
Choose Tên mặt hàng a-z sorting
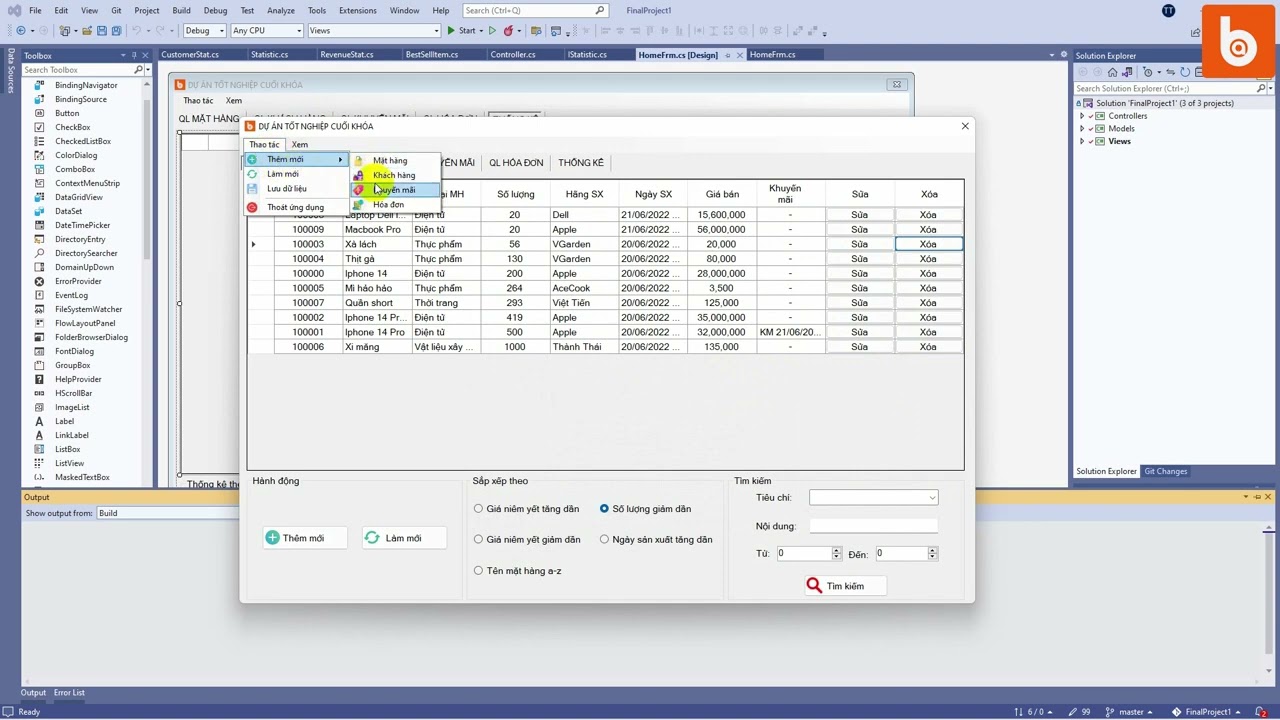pyautogui.click(x=478, y=571)
